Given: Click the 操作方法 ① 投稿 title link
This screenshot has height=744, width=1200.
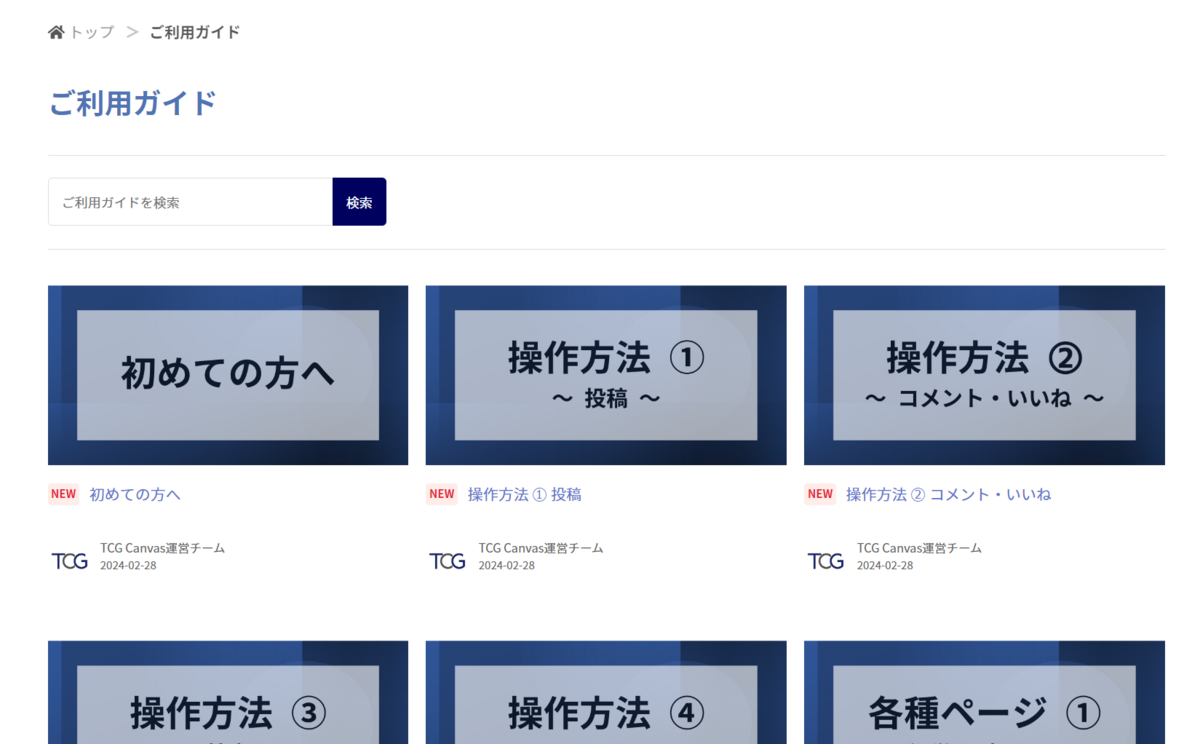Looking at the screenshot, I should point(524,494).
